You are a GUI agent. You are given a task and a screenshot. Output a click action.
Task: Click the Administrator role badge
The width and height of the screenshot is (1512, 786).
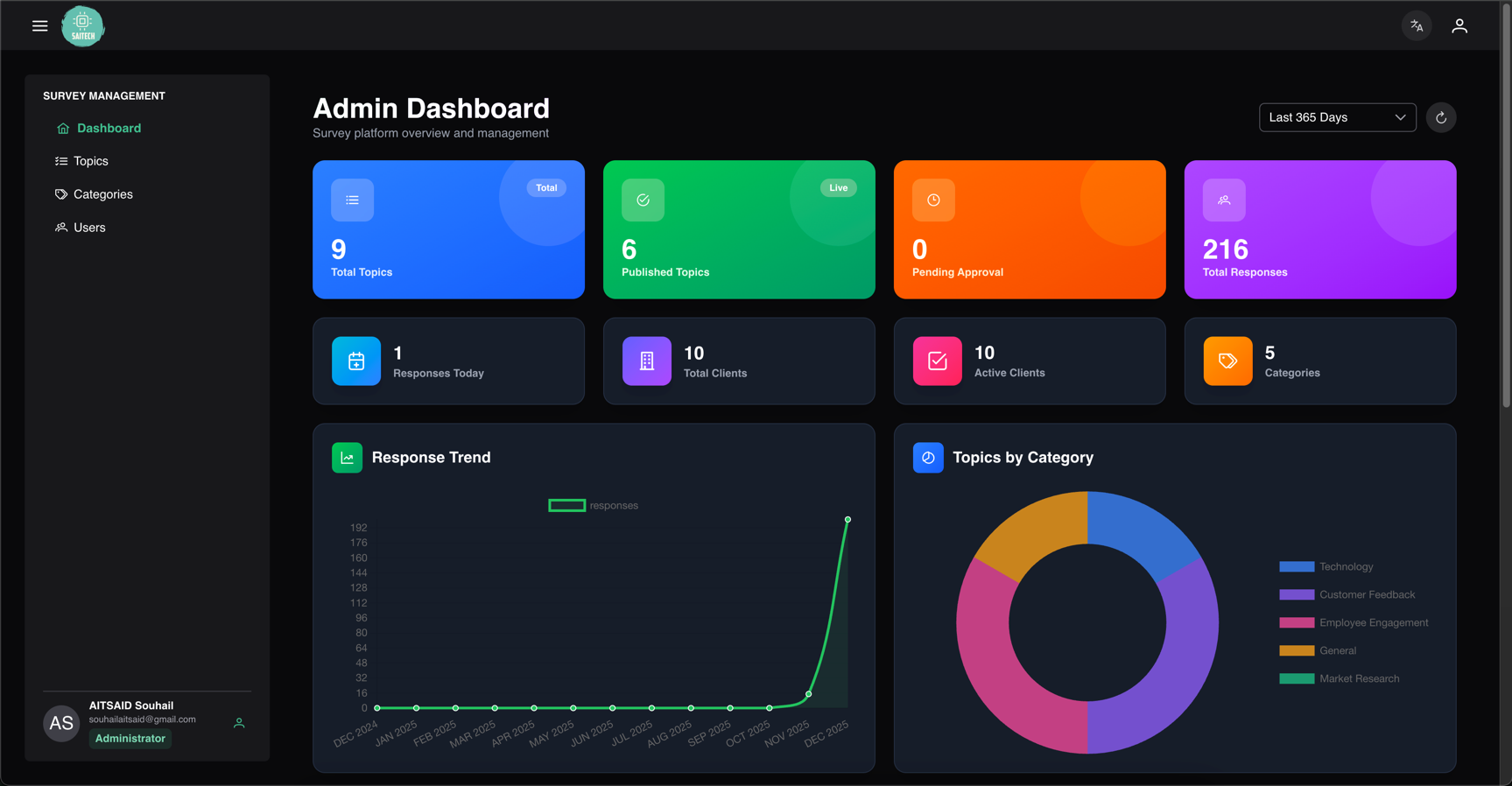130,739
